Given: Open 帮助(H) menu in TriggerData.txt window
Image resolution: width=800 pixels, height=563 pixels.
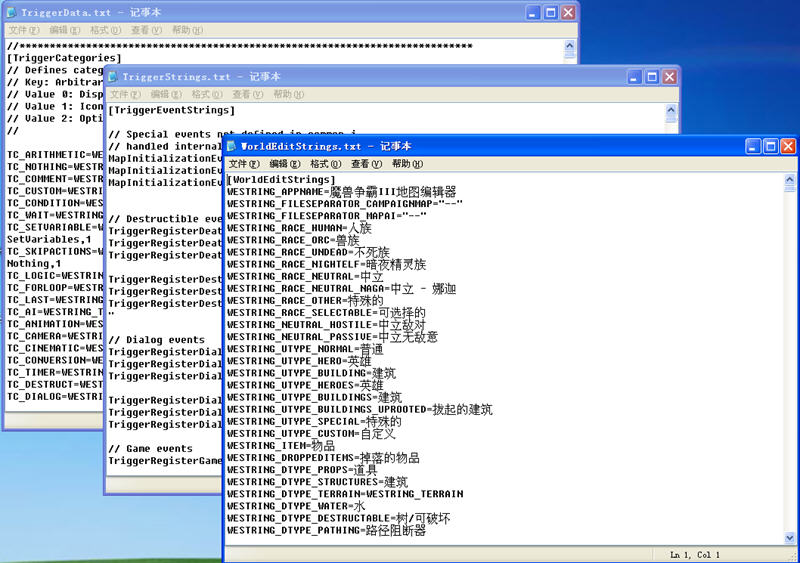Looking at the screenshot, I should [x=187, y=30].
